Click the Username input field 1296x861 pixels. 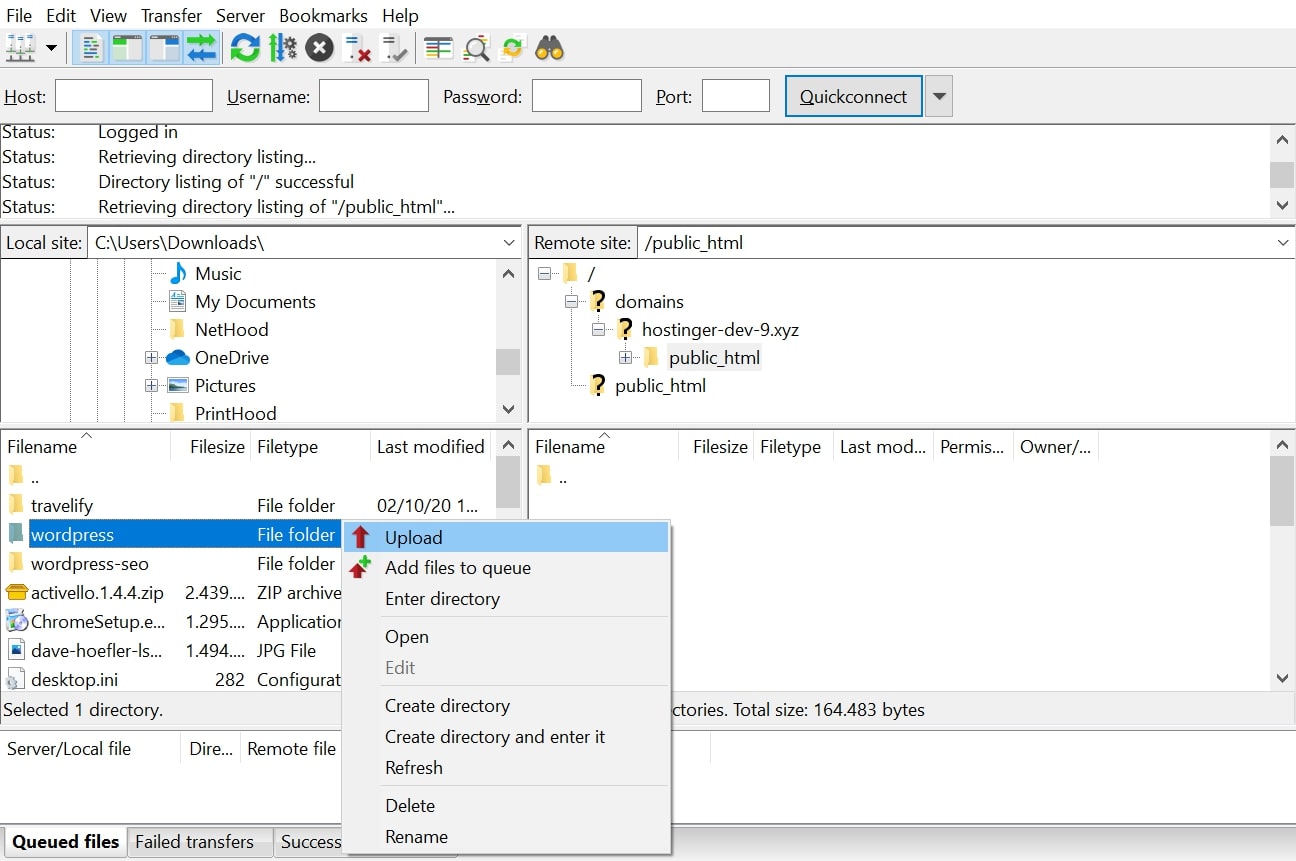(374, 96)
